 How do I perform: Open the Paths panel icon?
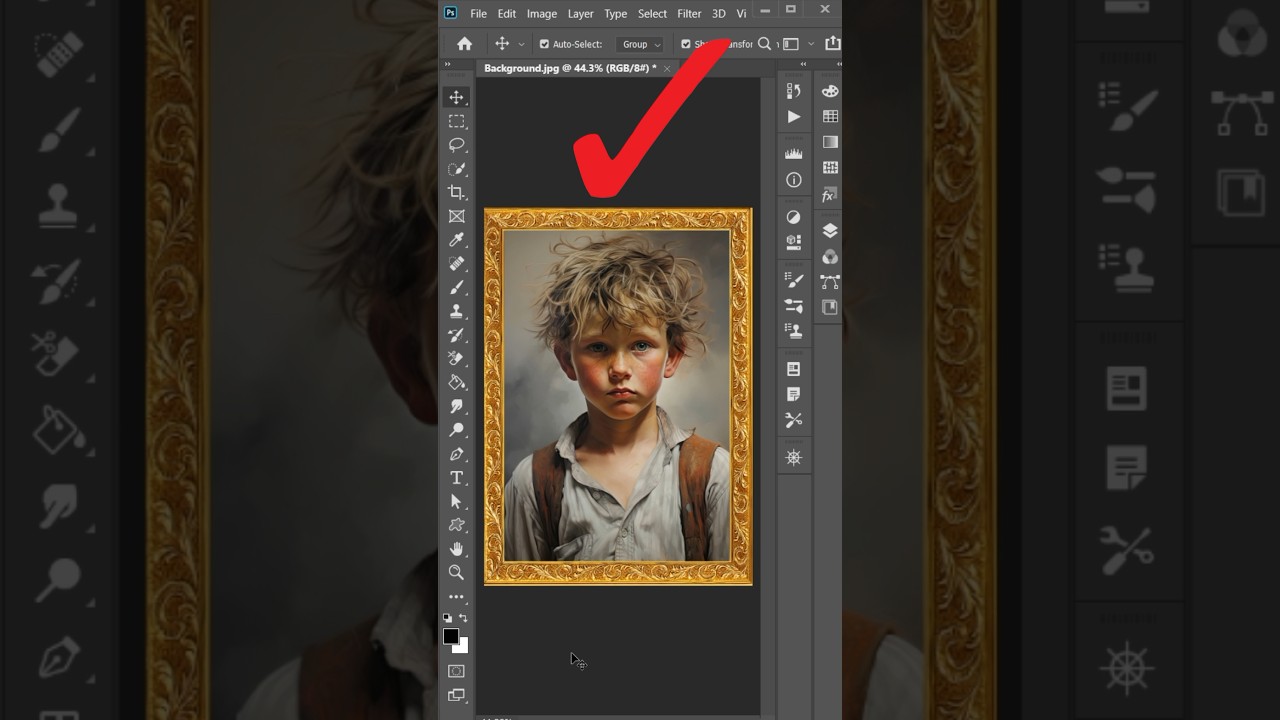pyautogui.click(x=830, y=283)
